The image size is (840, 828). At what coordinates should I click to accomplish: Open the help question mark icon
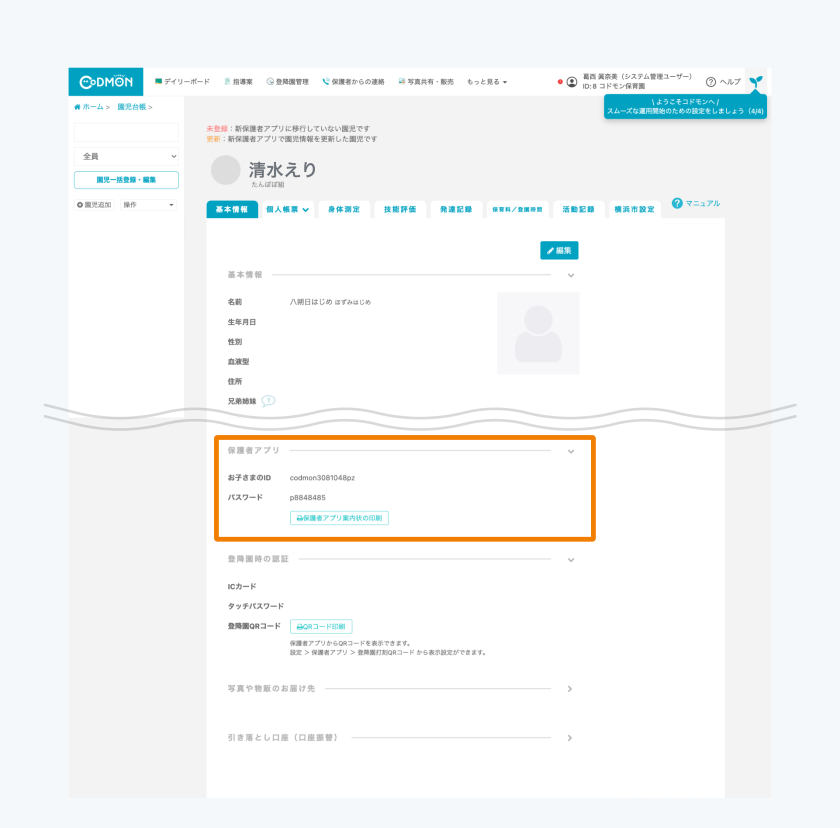pyautogui.click(x=711, y=82)
